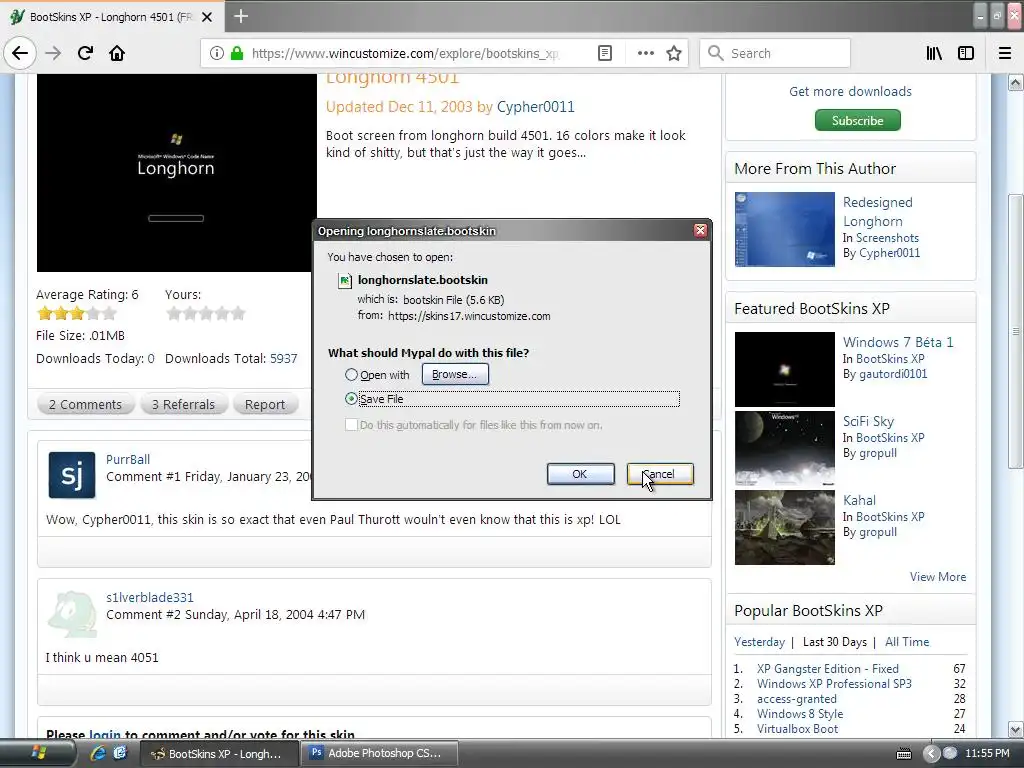Open page actions three-dot menu

[x=645, y=53]
